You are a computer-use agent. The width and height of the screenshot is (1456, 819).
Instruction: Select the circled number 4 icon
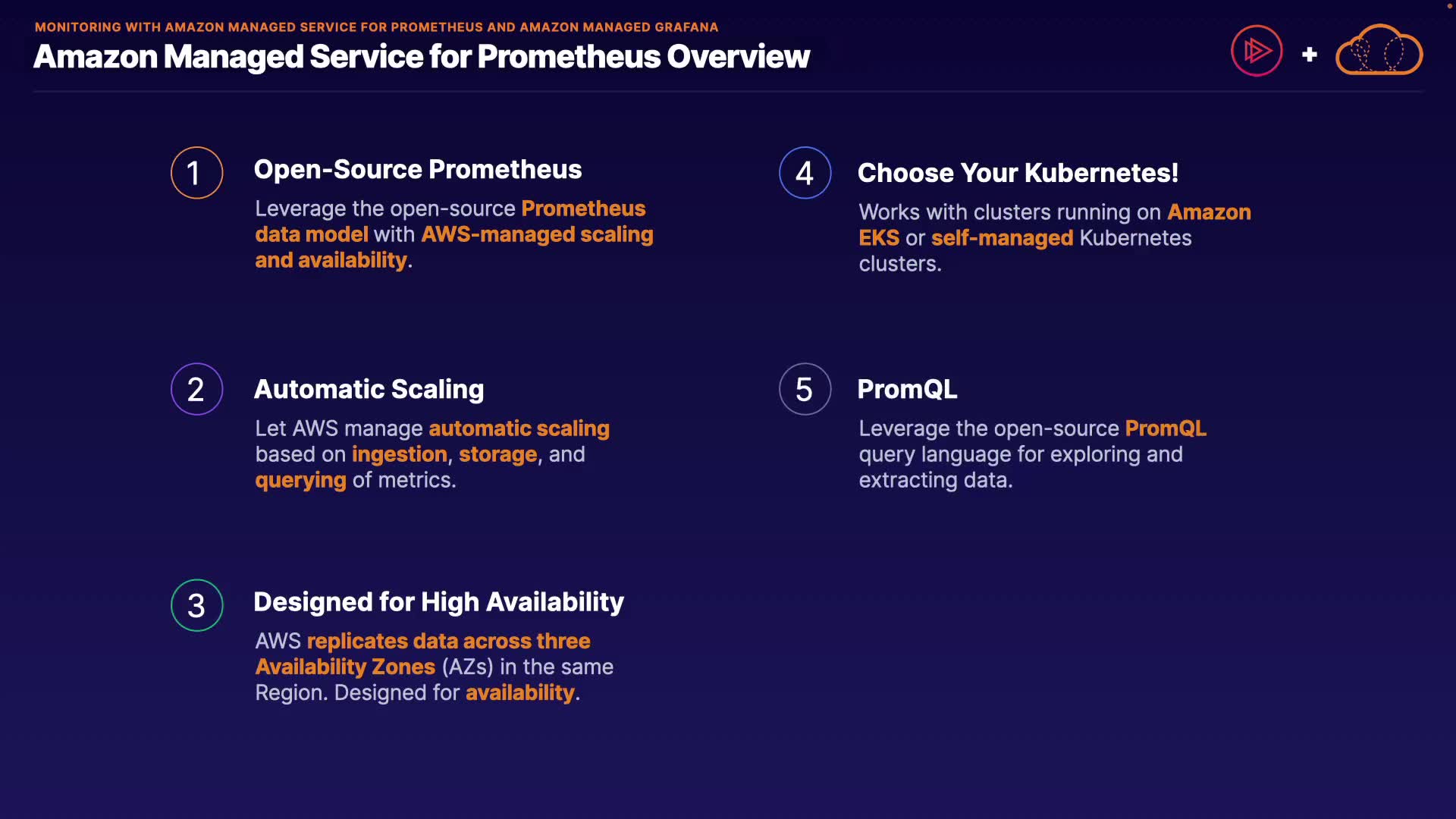click(x=805, y=173)
